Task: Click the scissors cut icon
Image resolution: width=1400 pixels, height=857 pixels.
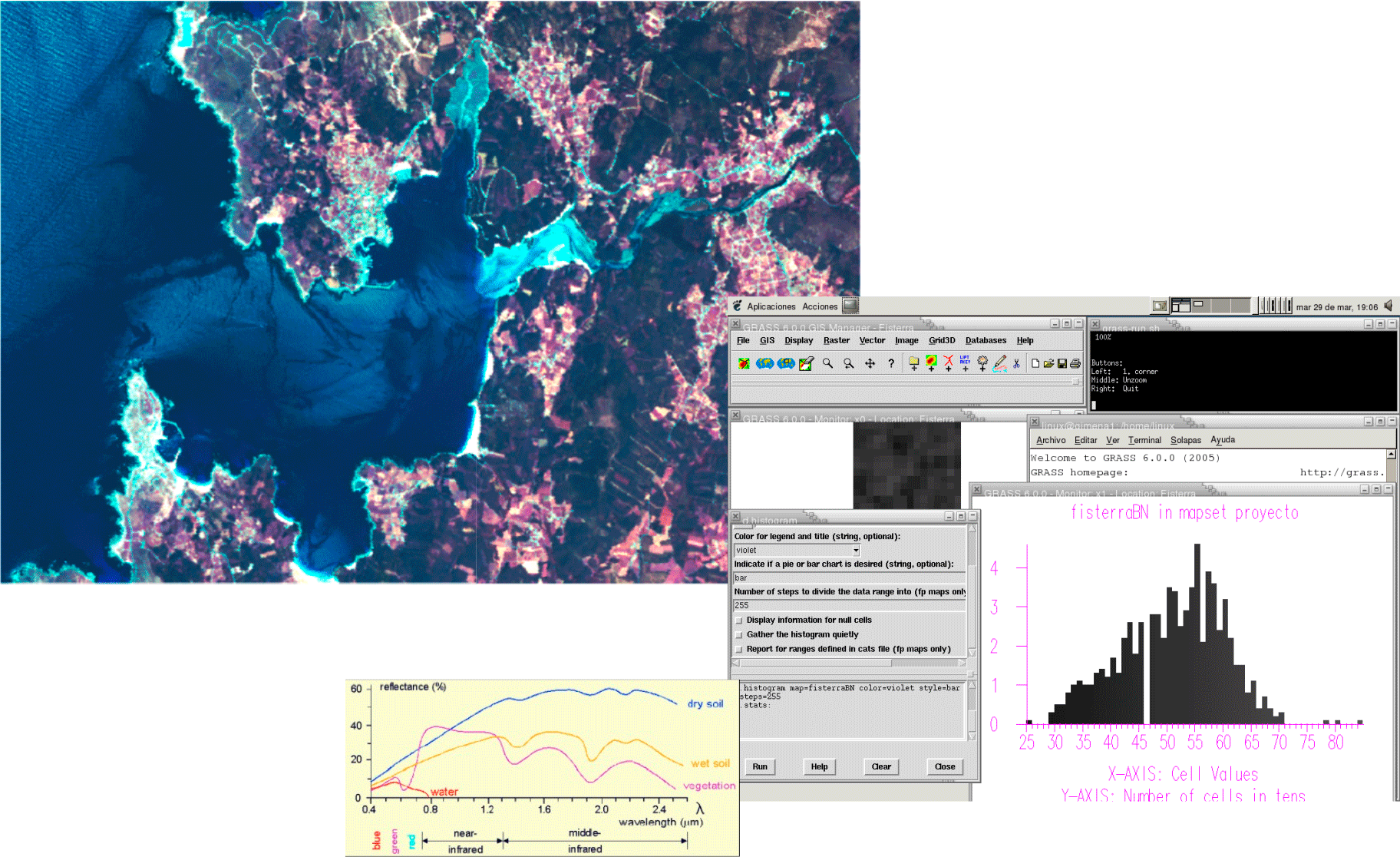Action: click(x=1016, y=363)
